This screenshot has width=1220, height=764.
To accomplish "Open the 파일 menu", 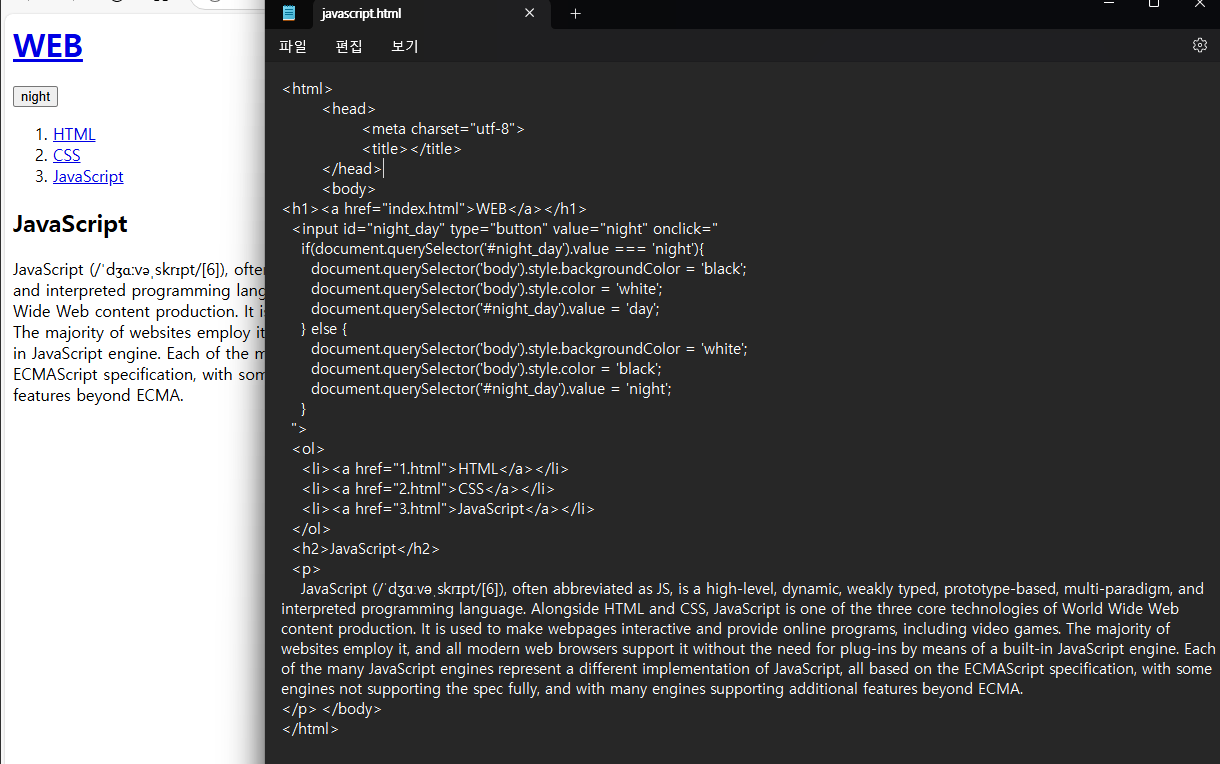I will click(x=293, y=46).
